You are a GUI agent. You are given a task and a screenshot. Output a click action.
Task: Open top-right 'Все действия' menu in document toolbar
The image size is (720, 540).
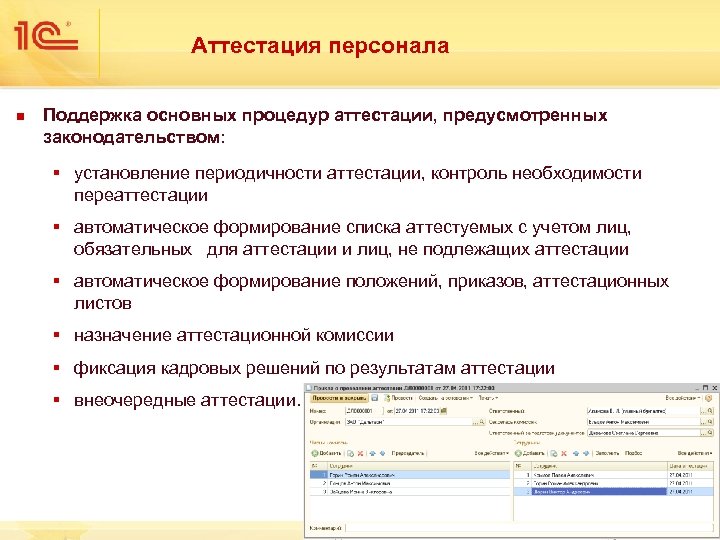[x=683, y=398]
